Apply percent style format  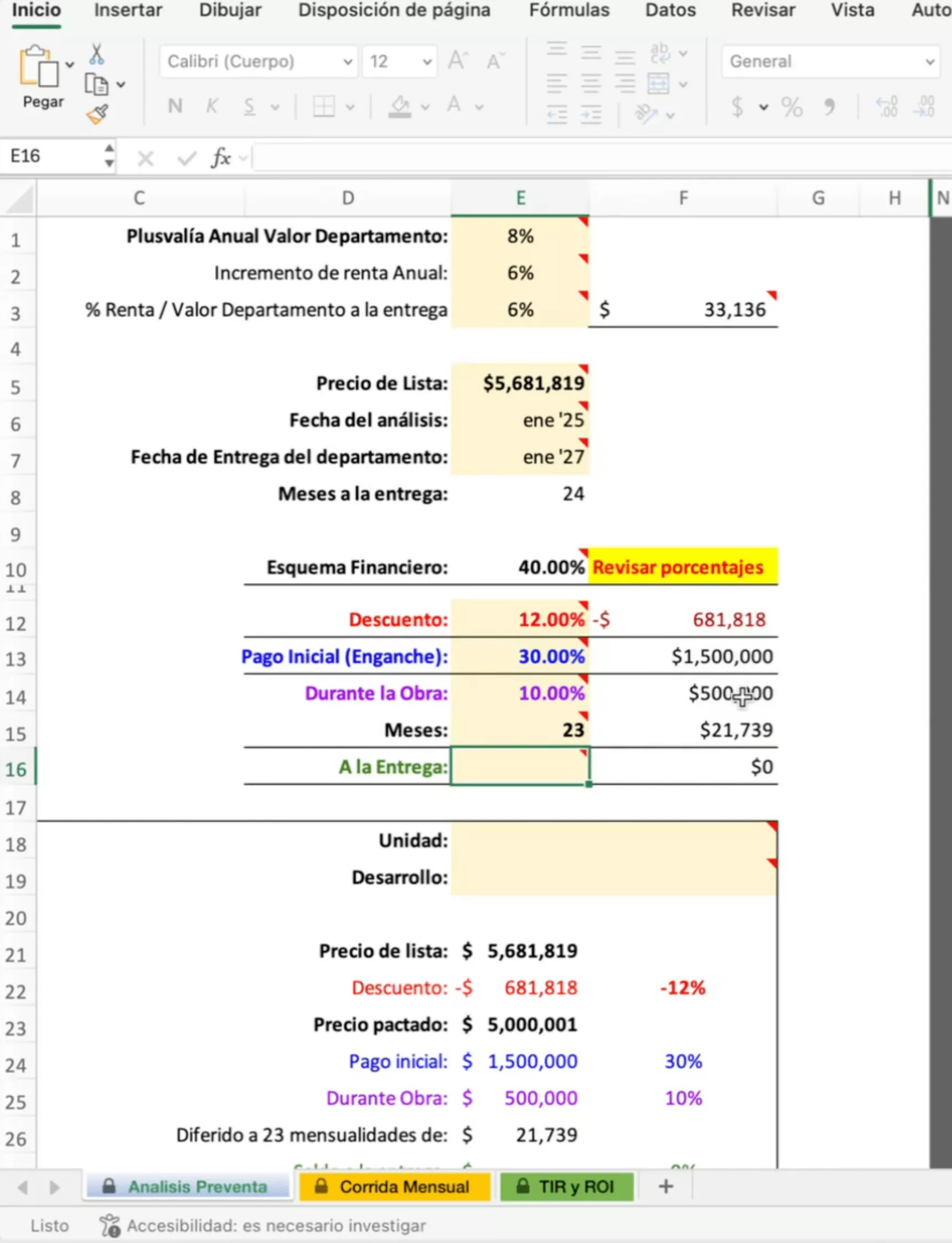tap(791, 106)
